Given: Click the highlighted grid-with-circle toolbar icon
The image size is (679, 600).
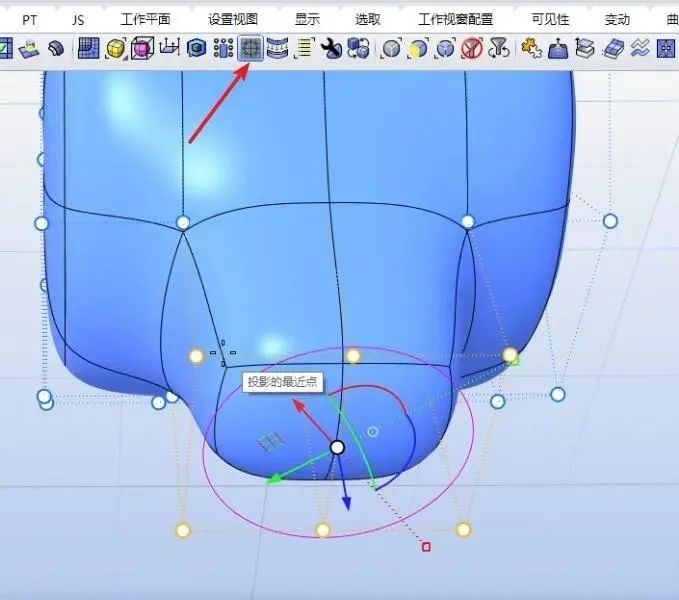Looking at the screenshot, I should [251, 48].
